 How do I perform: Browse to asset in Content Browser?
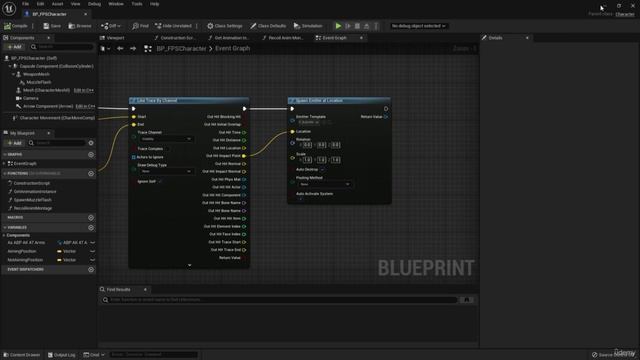click(80, 26)
